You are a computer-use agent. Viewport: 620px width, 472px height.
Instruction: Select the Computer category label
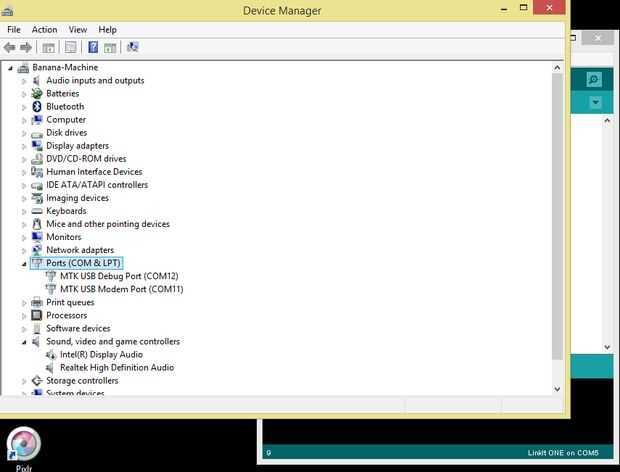click(66, 119)
